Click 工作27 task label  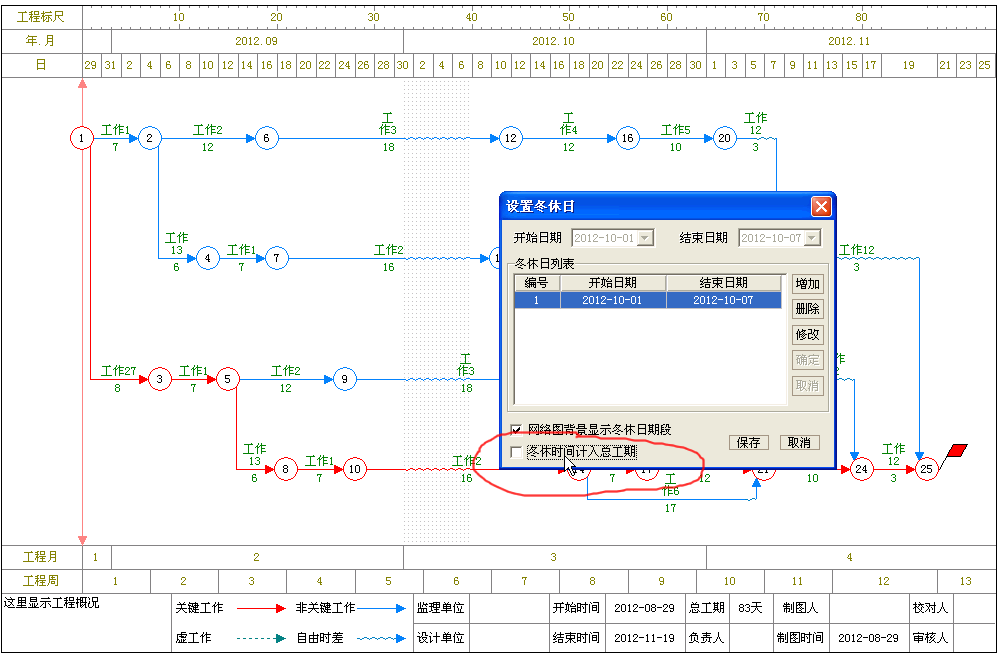(118, 371)
